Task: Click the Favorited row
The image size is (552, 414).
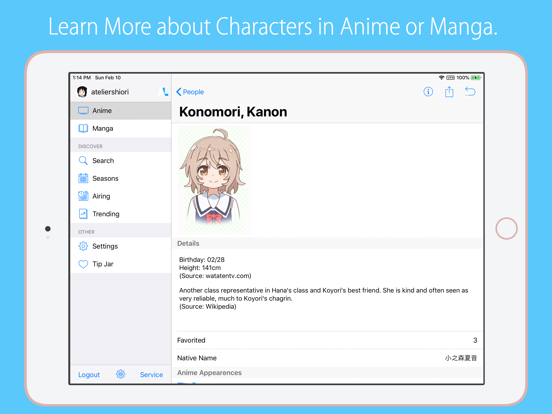Action: 328,340
